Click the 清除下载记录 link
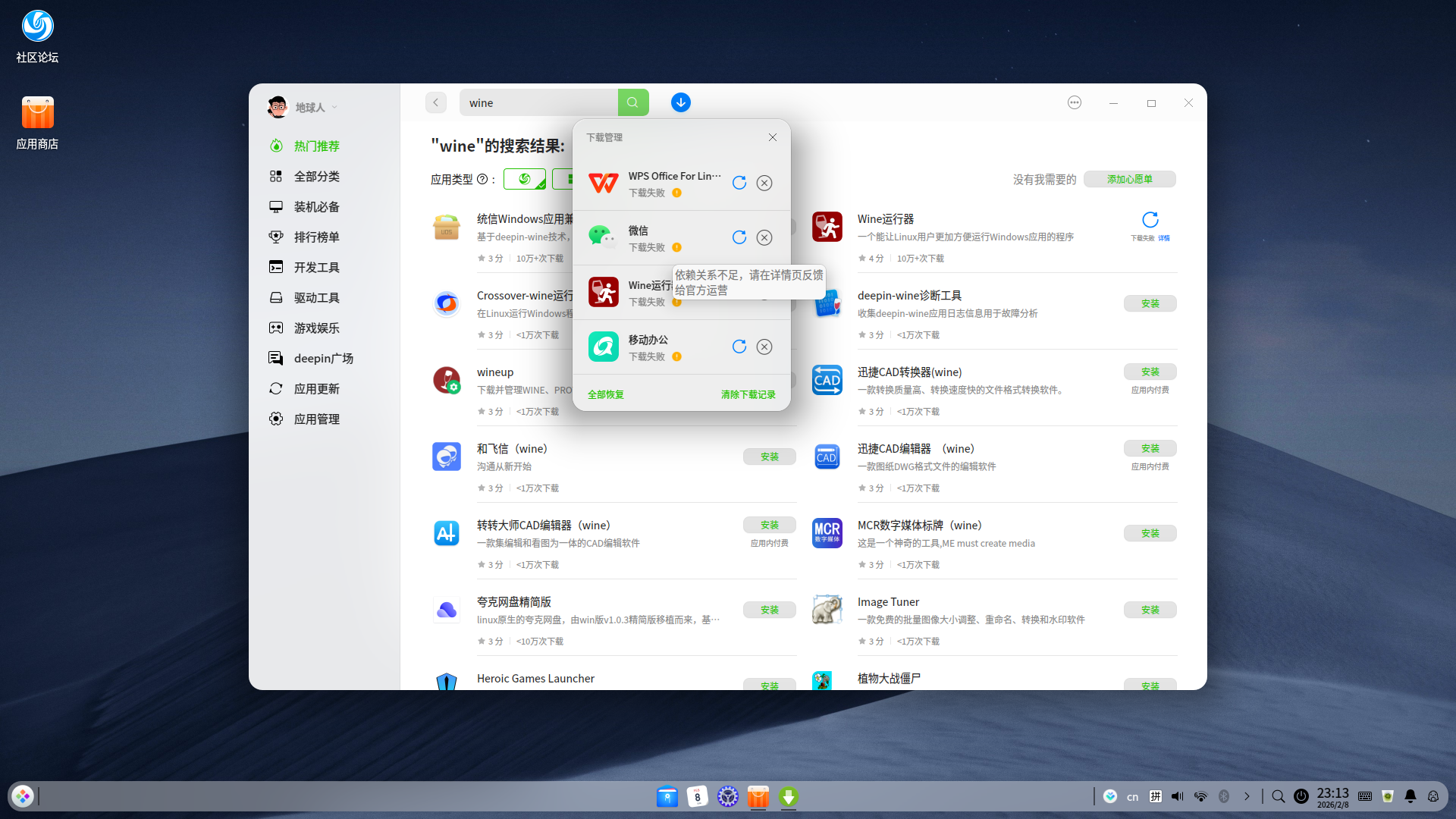The height and width of the screenshot is (819, 1456). click(x=748, y=394)
